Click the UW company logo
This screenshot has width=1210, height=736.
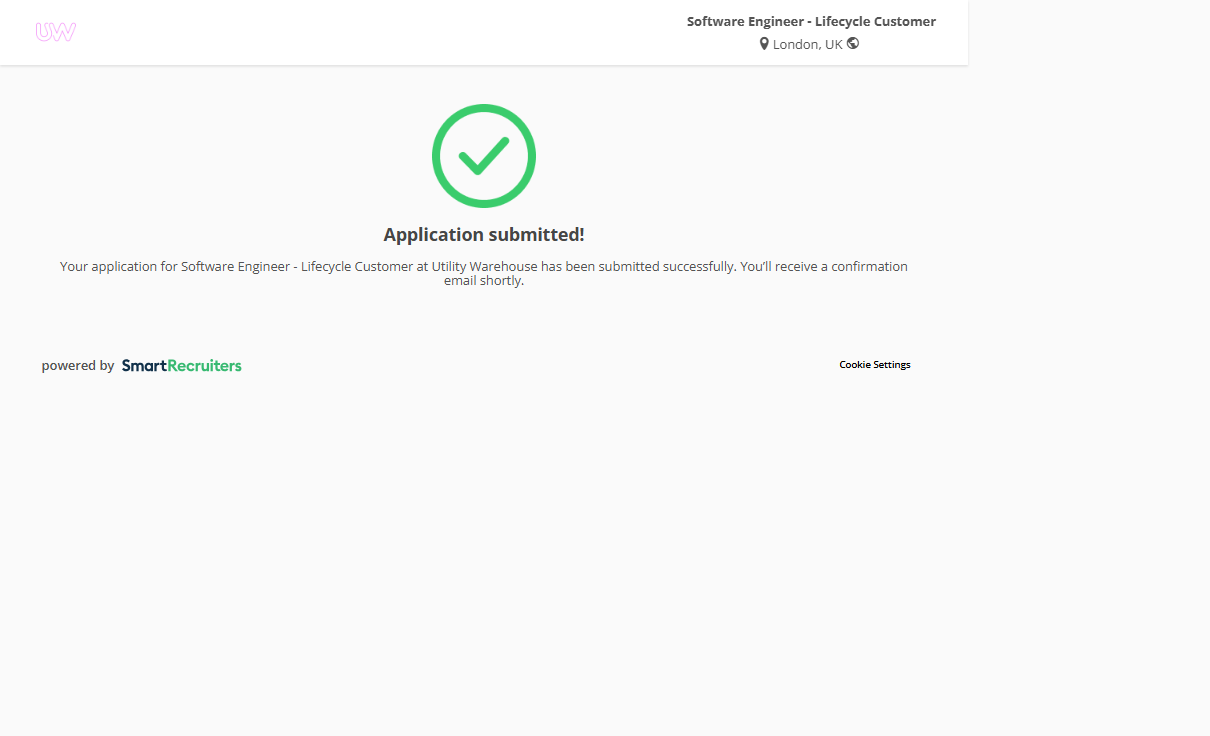point(55,32)
